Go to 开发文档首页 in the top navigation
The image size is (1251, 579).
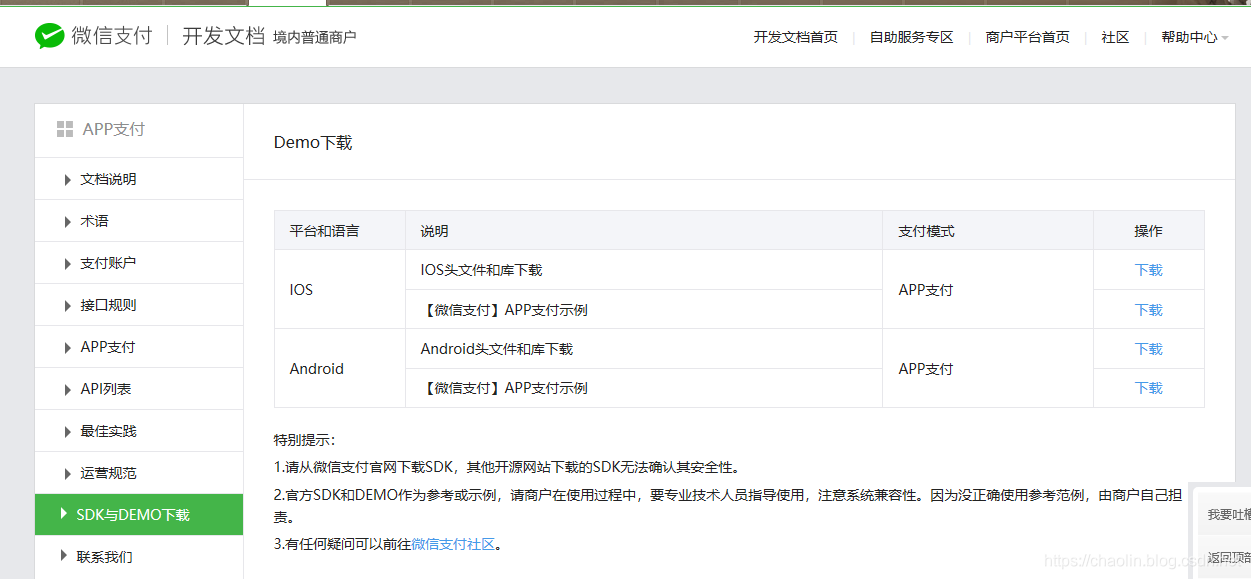click(796, 36)
